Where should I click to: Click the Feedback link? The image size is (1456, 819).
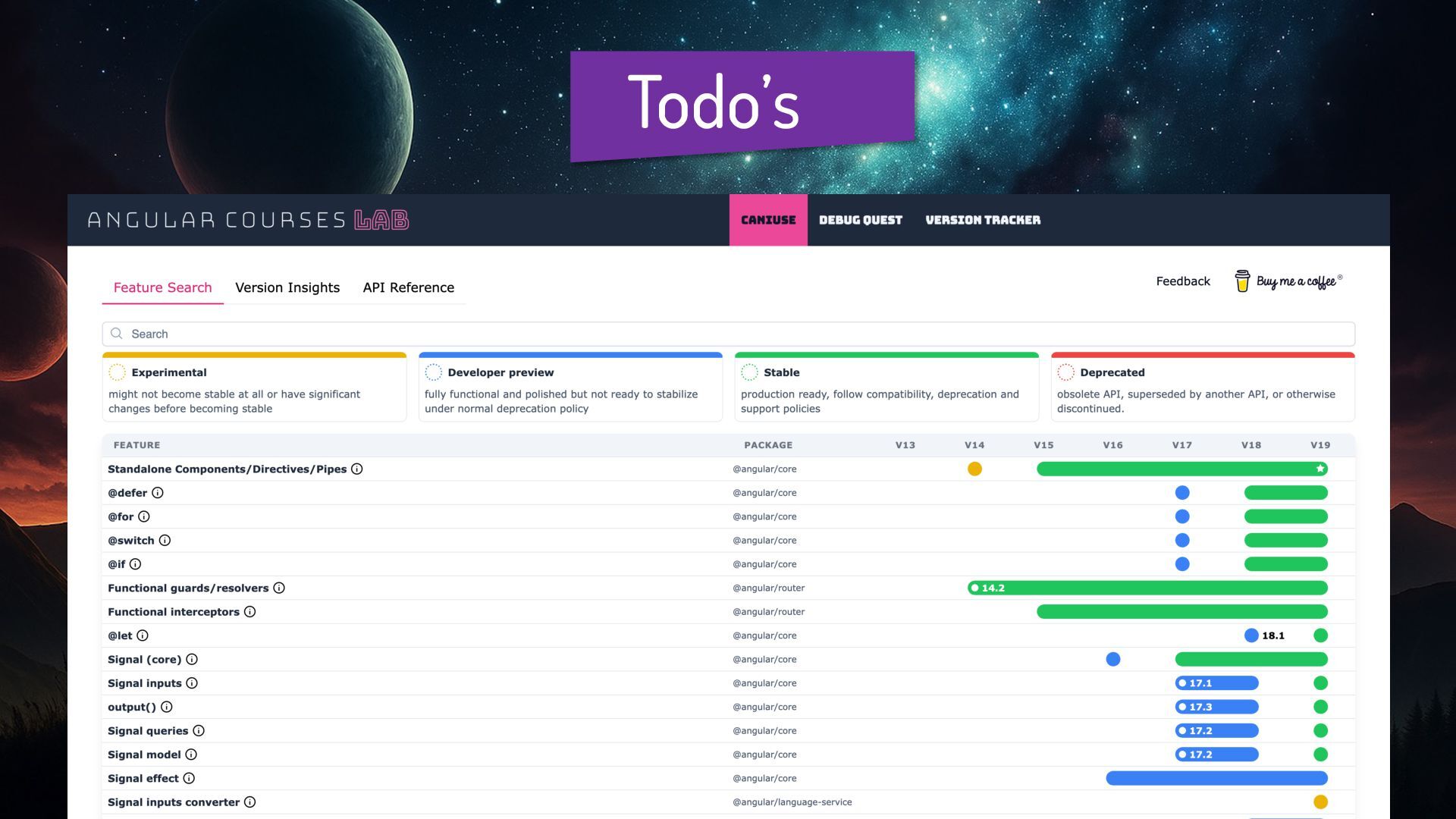point(1183,281)
